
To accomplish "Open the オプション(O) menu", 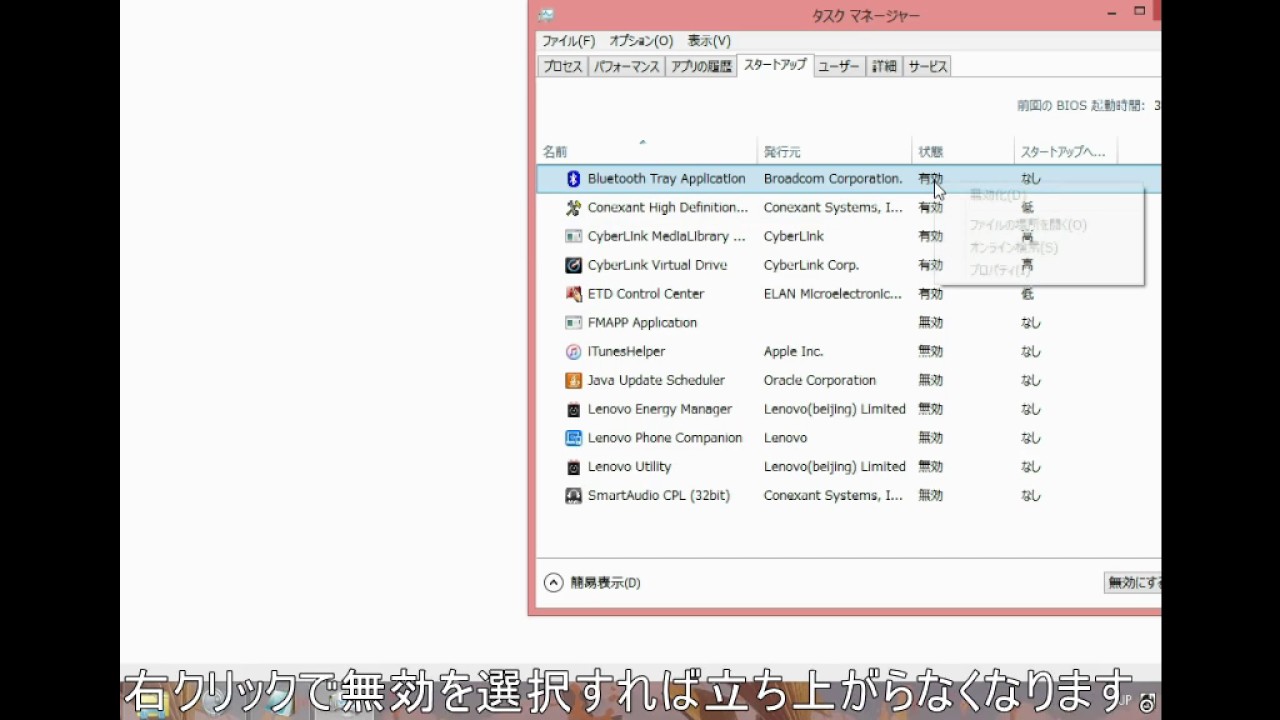I will click(x=641, y=41).
